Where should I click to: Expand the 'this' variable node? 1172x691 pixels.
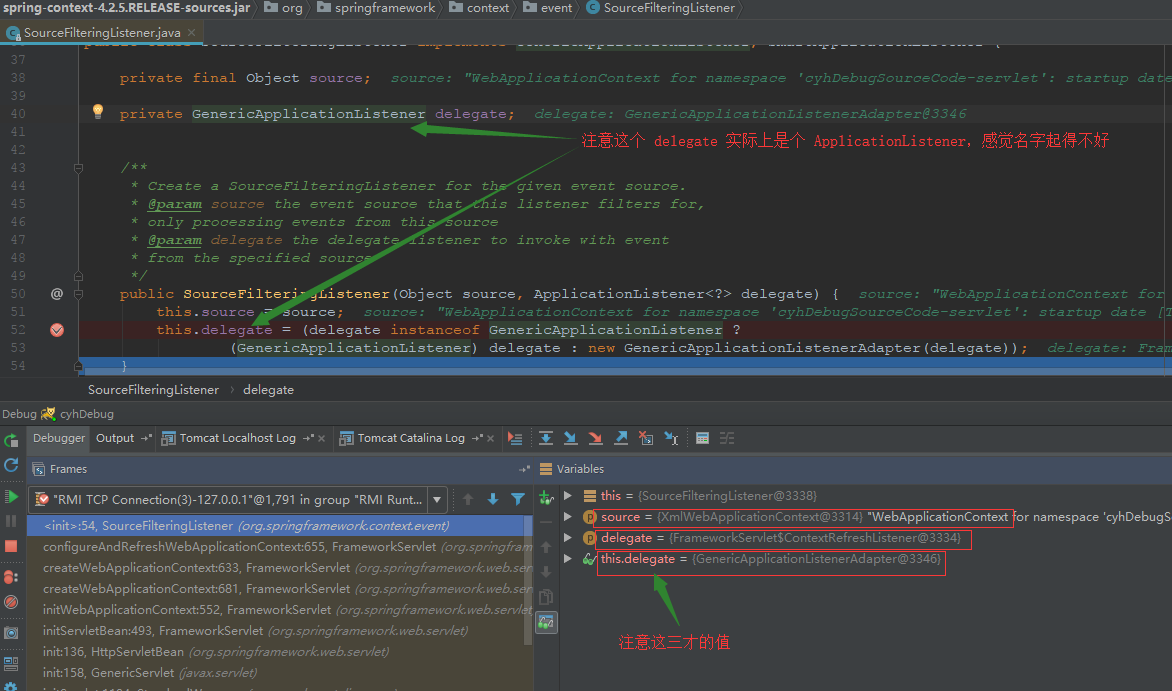[568, 496]
